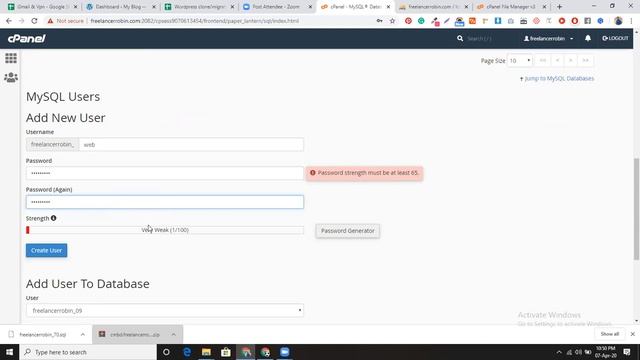Reload the page

(x=34, y=21)
